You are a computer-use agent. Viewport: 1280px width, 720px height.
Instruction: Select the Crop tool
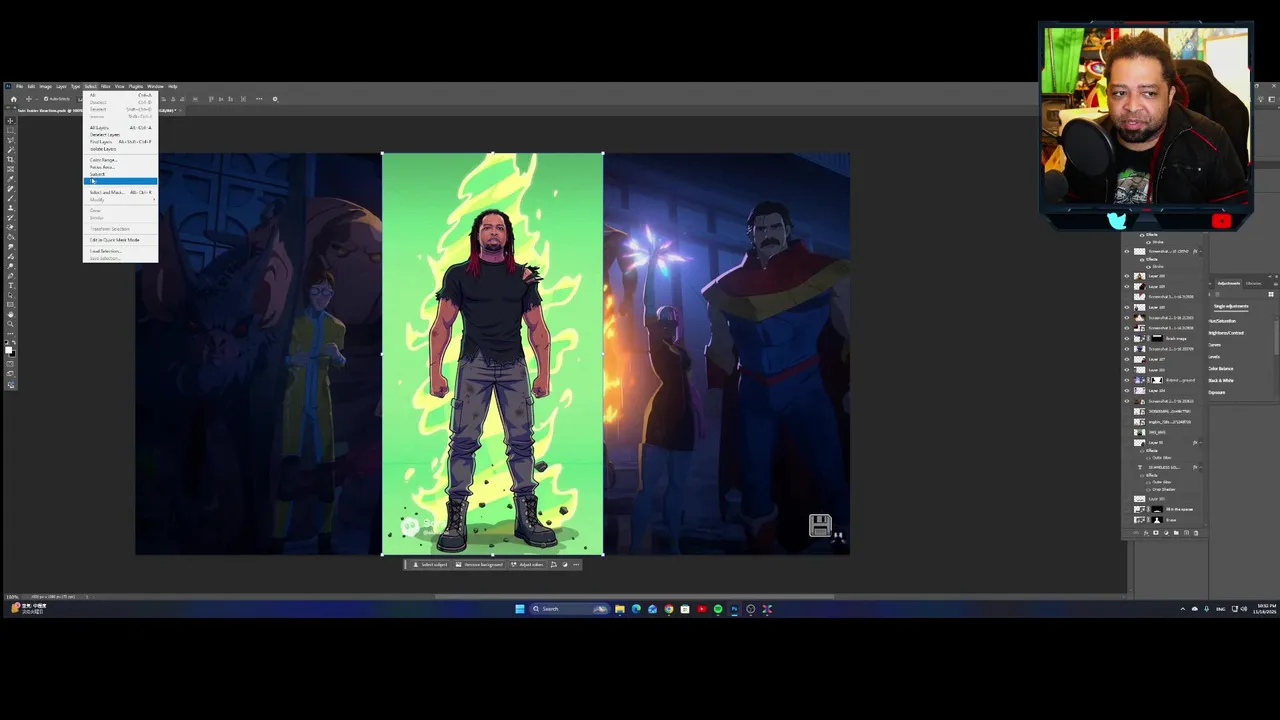(x=10, y=159)
